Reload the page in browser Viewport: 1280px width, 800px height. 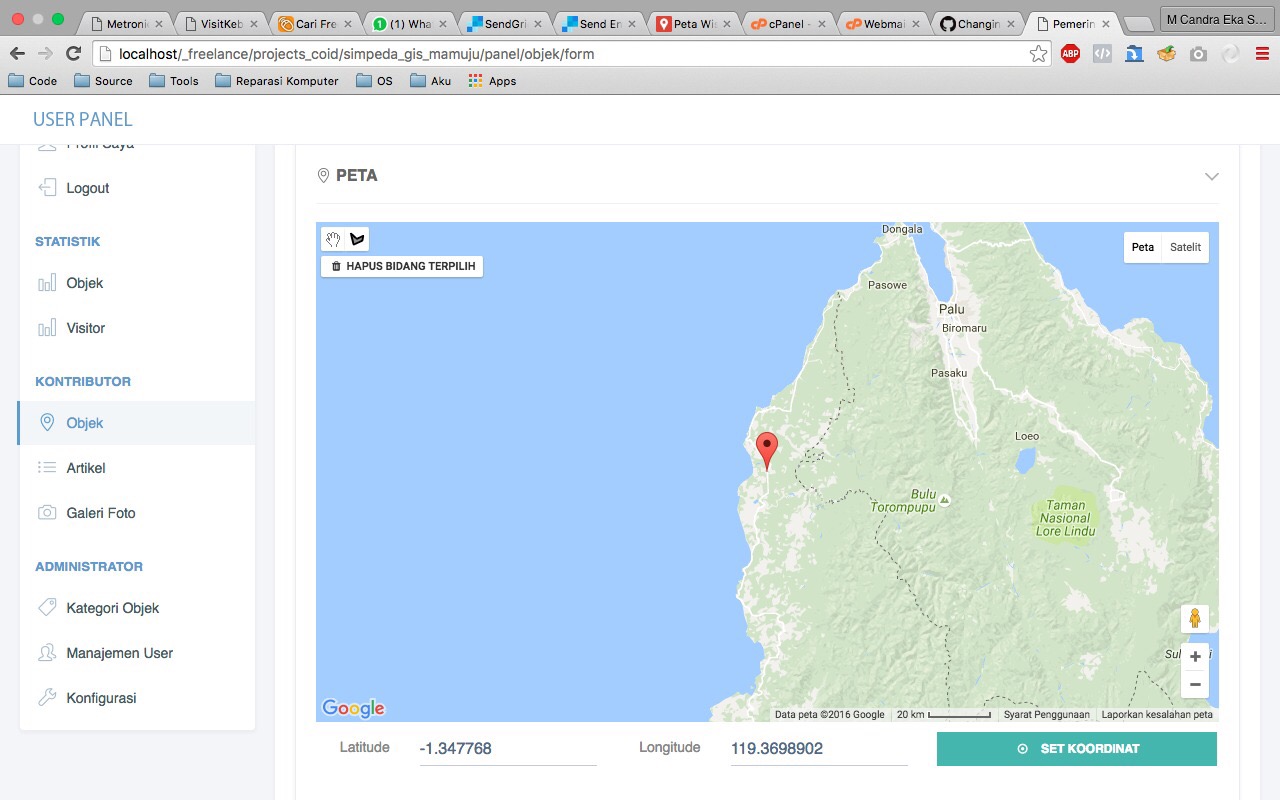pyautogui.click(x=73, y=54)
